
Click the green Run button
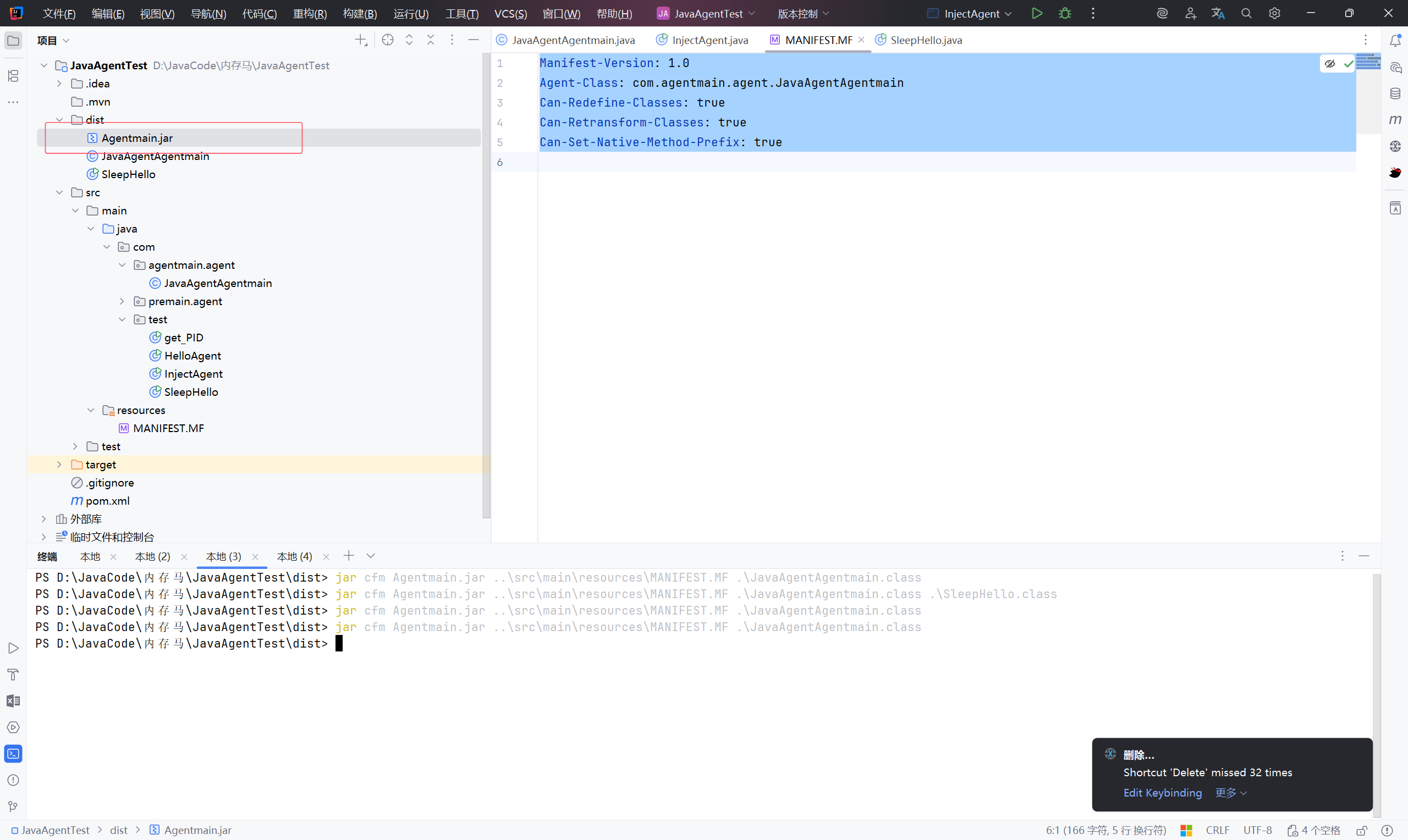click(x=1037, y=14)
